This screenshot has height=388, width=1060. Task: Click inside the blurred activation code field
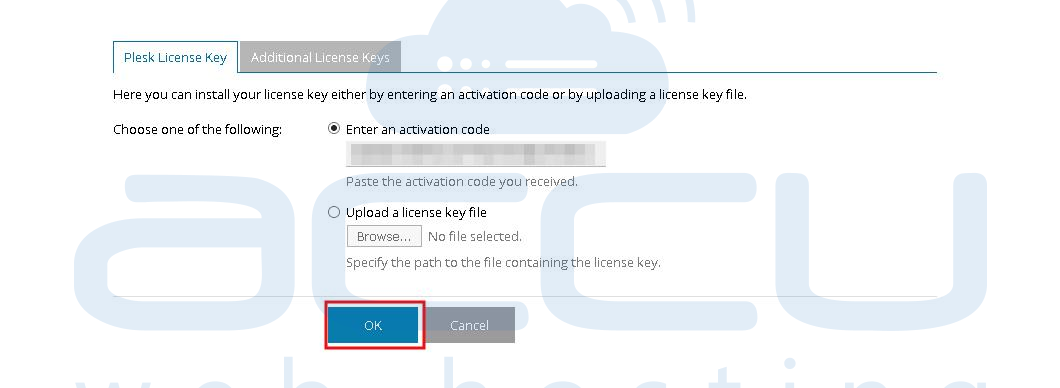pos(475,153)
